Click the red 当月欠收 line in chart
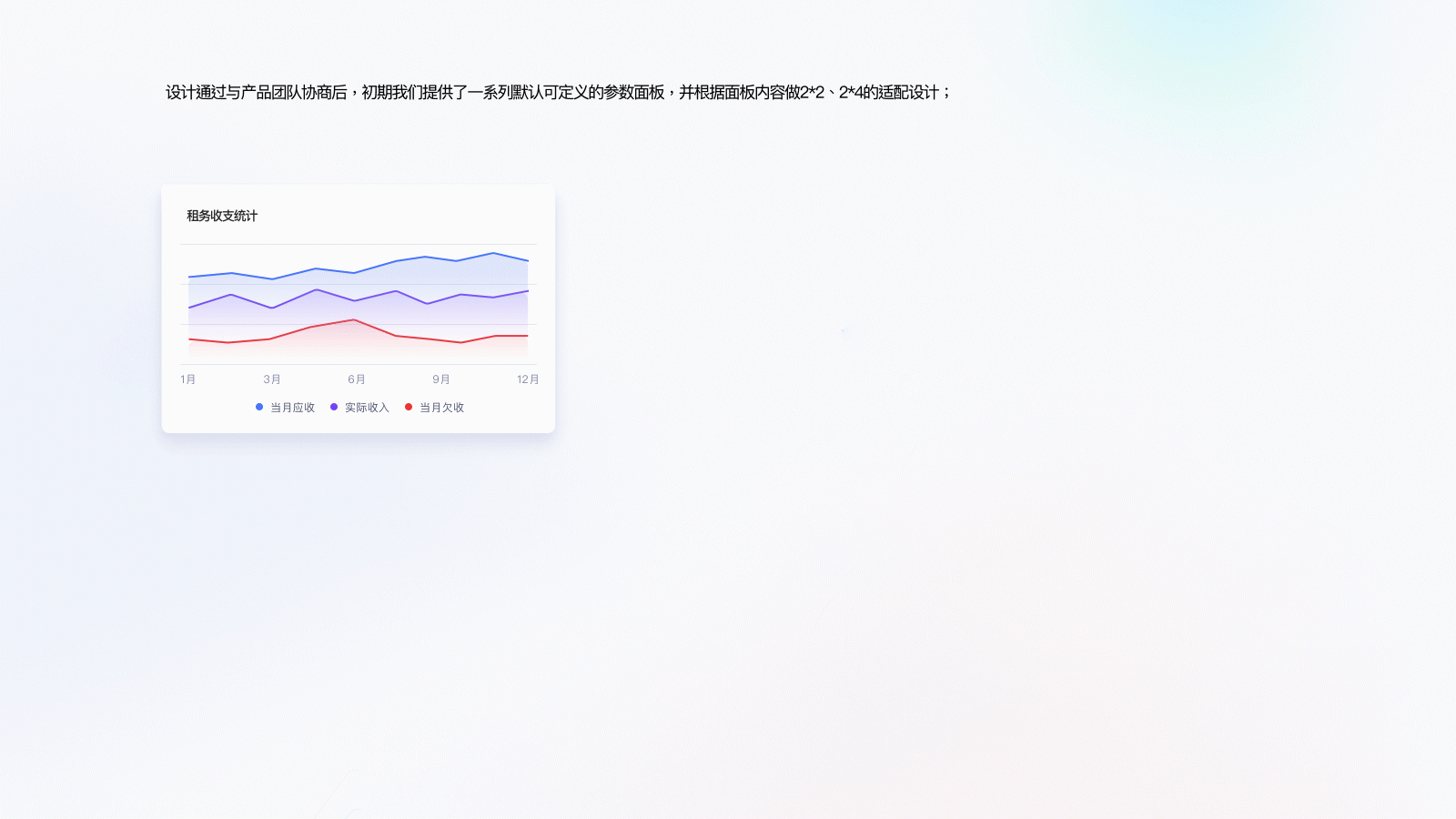This screenshot has width=1456, height=819. click(x=355, y=320)
